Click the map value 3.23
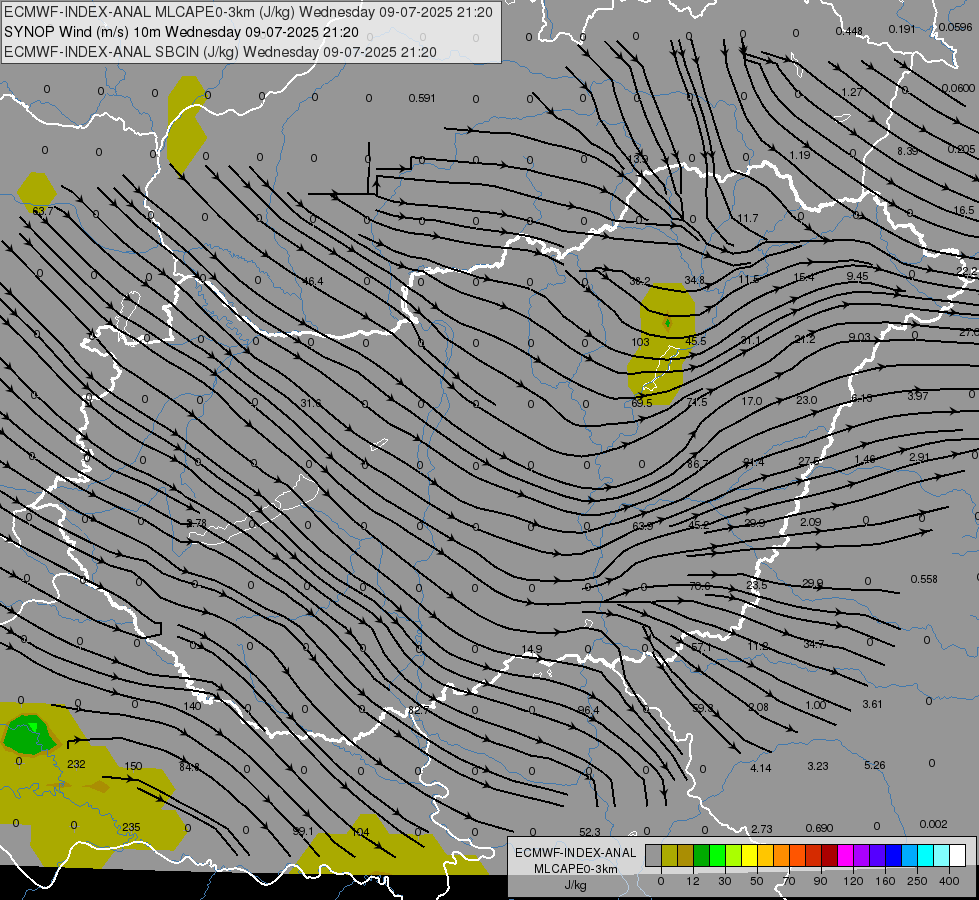The image size is (979, 900). tap(818, 766)
